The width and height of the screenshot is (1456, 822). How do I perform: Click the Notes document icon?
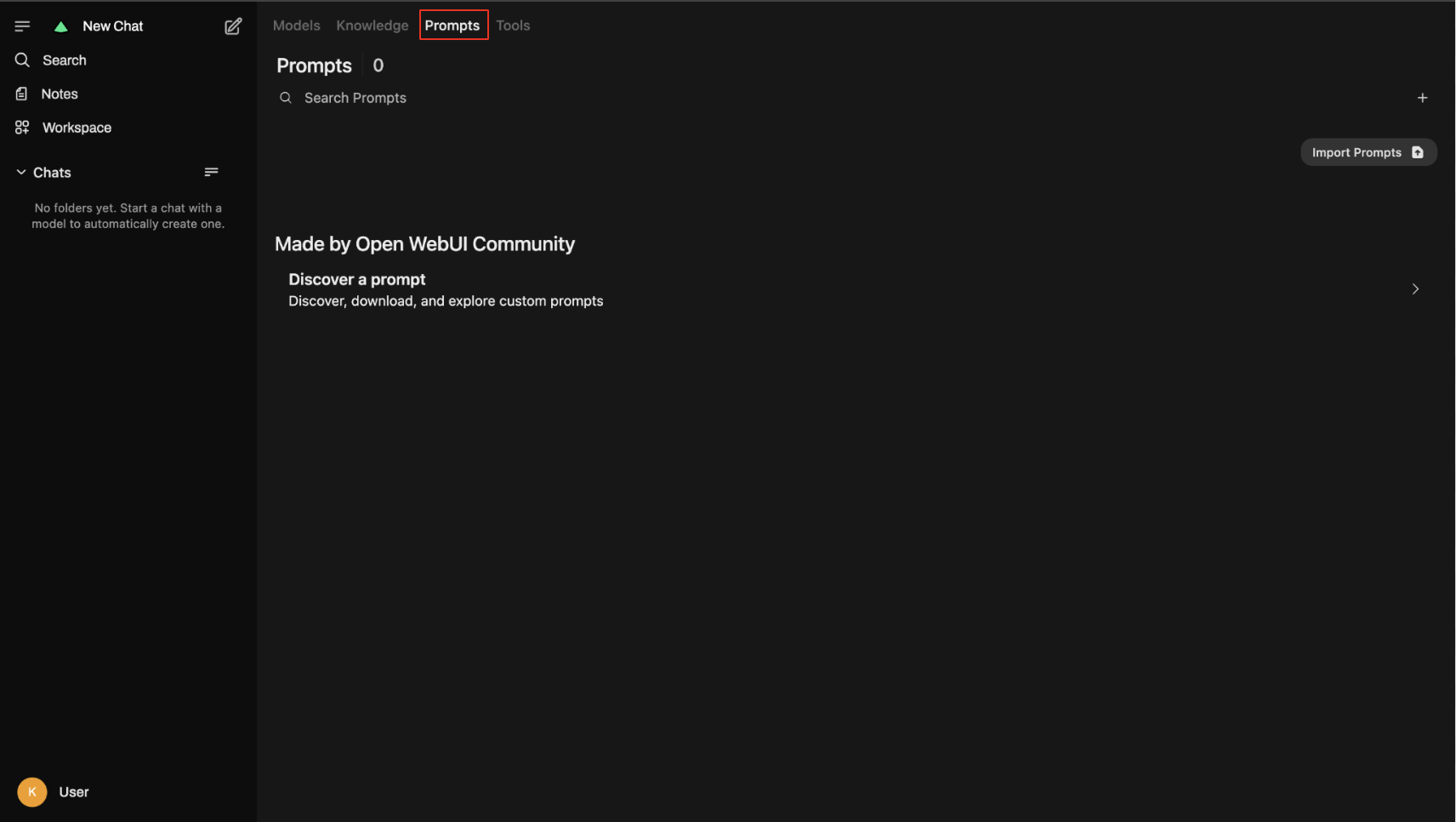pos(22,94)
